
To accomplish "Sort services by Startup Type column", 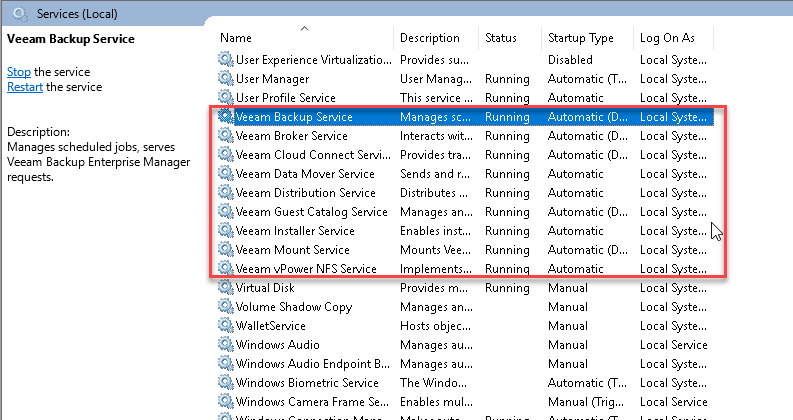I will click(x=580, y=38).
